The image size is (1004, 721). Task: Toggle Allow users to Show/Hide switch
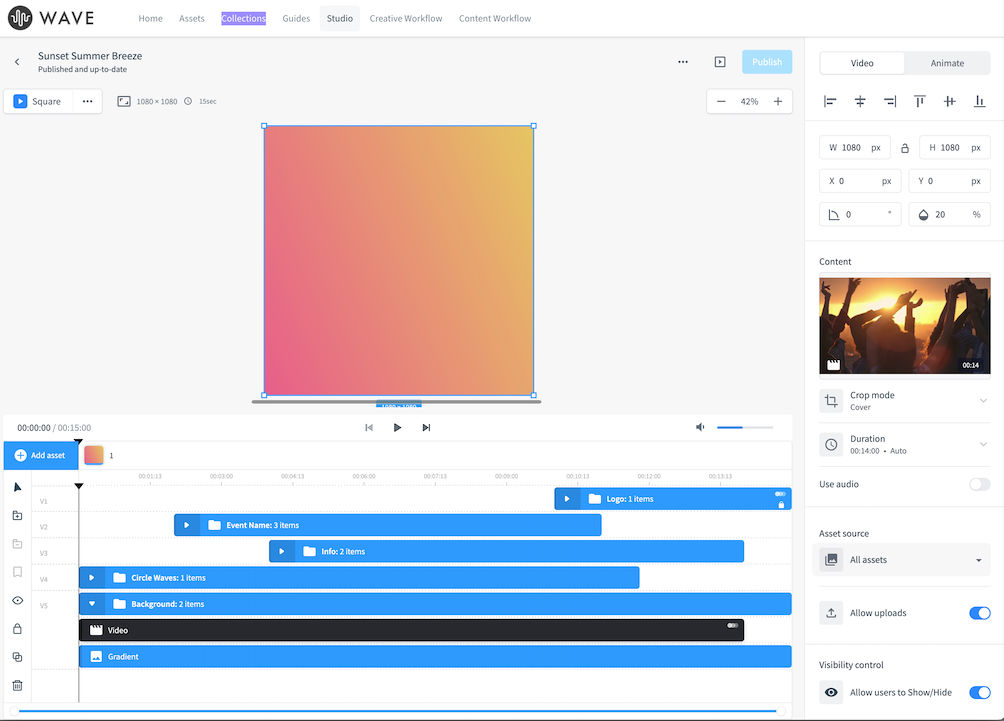979,692
